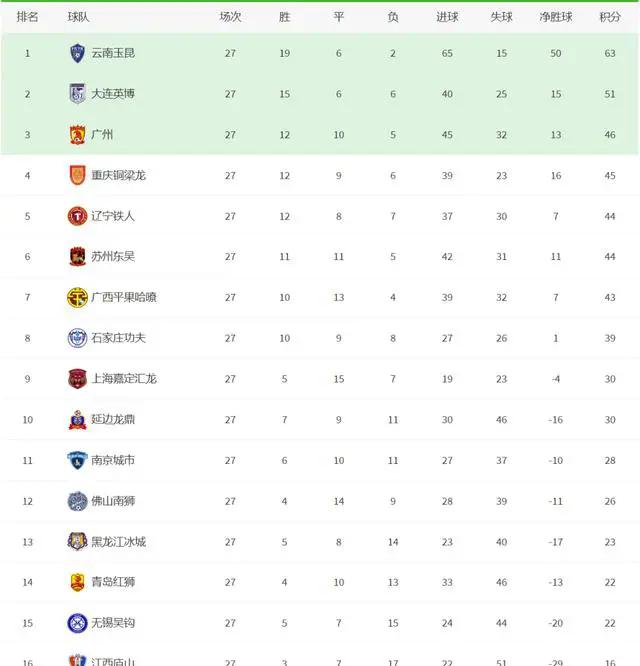Click the 进球 column header
This screenshot has height=666, width=640.
coord(447,17)
